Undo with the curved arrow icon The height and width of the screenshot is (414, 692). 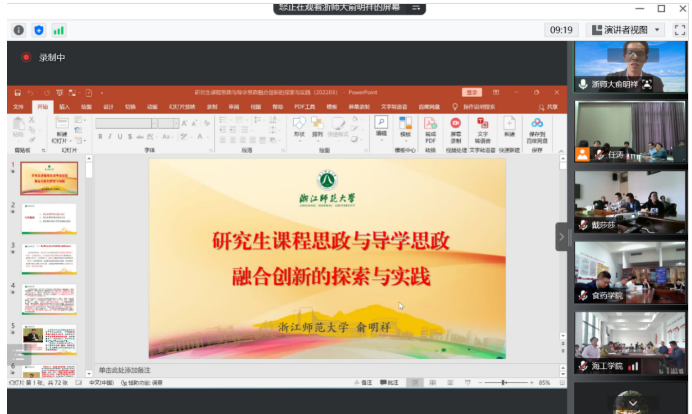point(30,93)
